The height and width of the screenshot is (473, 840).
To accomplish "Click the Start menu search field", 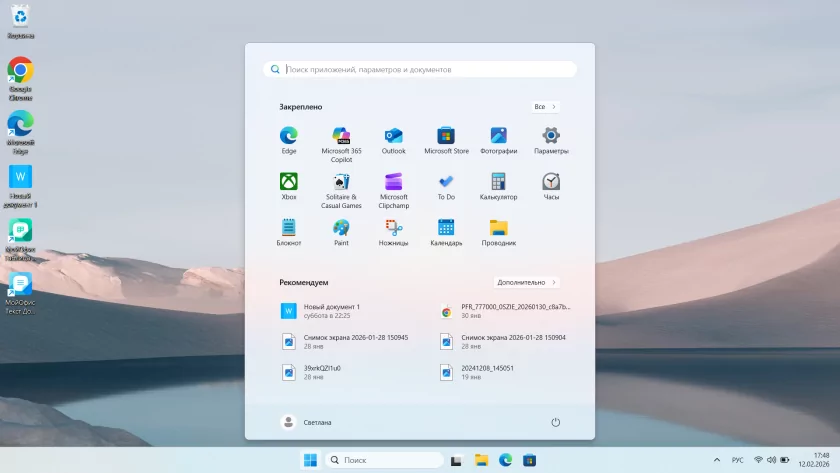I will (420, 69).
